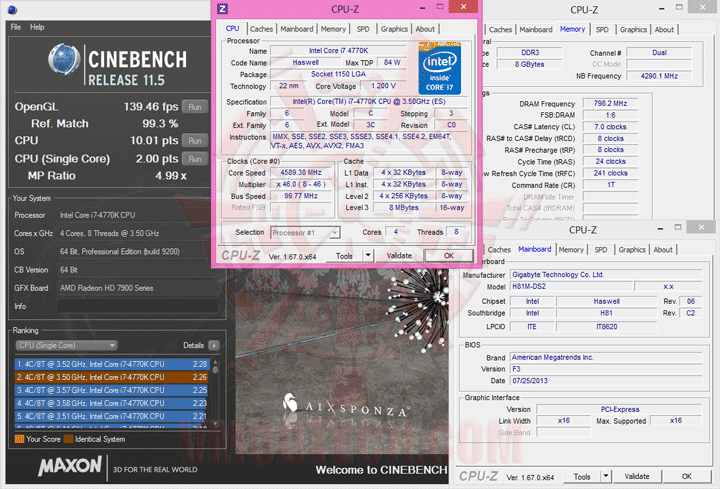The width and height of the screenshot is (720, 489).
Task: Open Caches tab in Mainboard CPU-Z window
Action: pos(499,250)
